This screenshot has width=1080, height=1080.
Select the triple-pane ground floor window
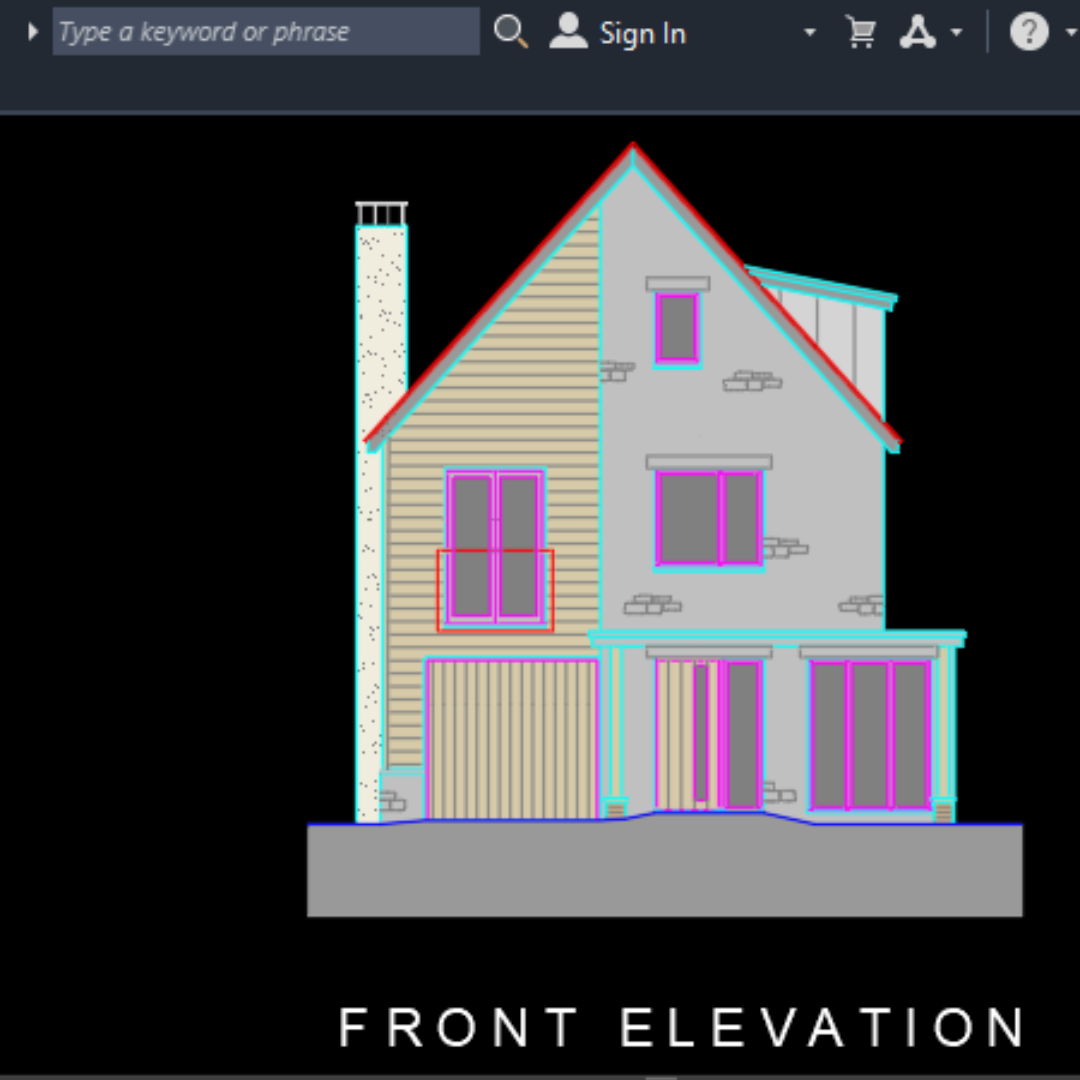[x=869, y=735]
